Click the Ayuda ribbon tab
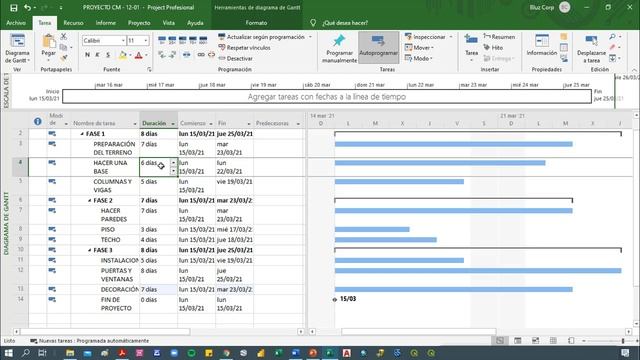This screenshot has height=360, width=640. 195,23
